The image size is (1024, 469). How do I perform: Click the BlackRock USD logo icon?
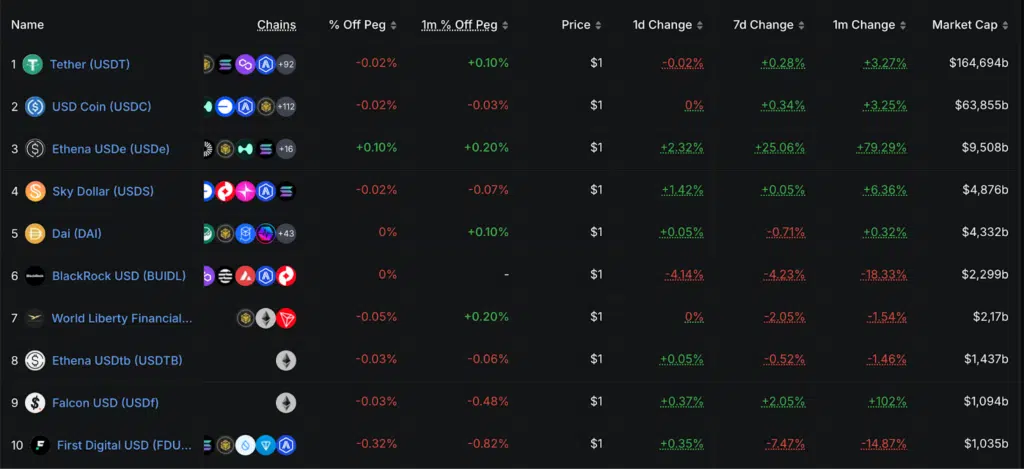[x=35, y=275]
